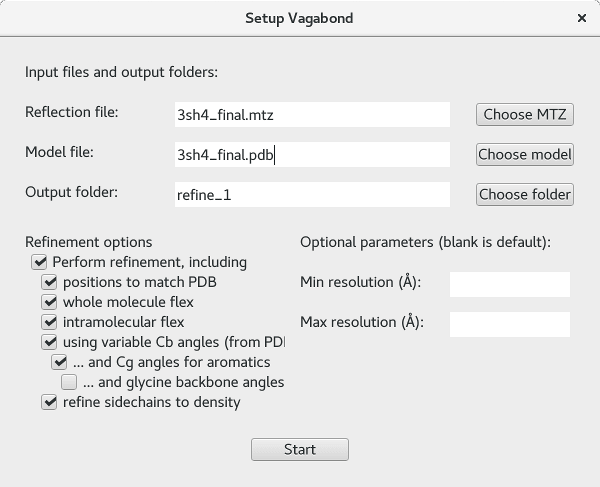600x487 pixels.
Task: Click the Setup Vagabond title bar
Action: [300, 18]
